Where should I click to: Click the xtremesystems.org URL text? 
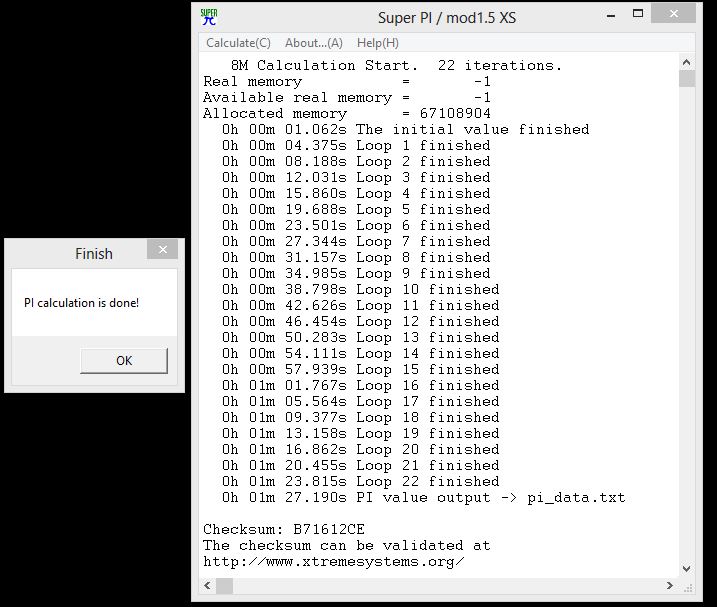point(333,561)
